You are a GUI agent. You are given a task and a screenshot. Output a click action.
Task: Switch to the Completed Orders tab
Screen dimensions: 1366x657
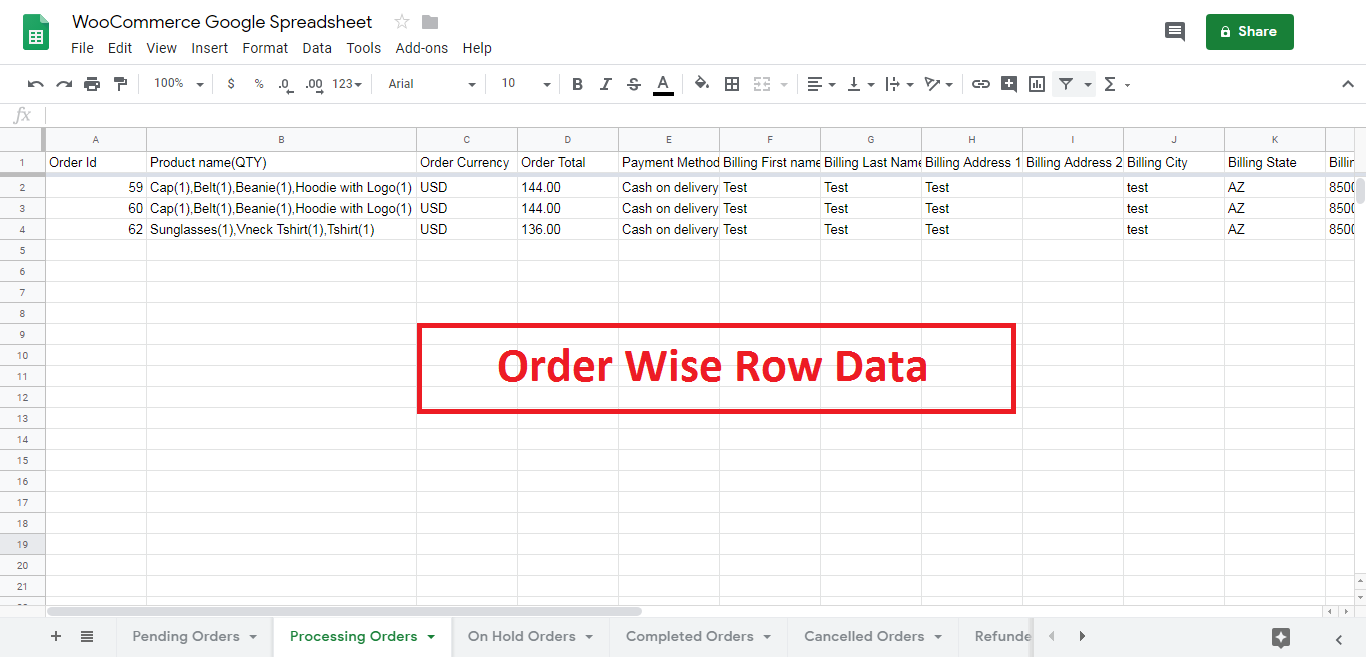(x=689, y=636)
